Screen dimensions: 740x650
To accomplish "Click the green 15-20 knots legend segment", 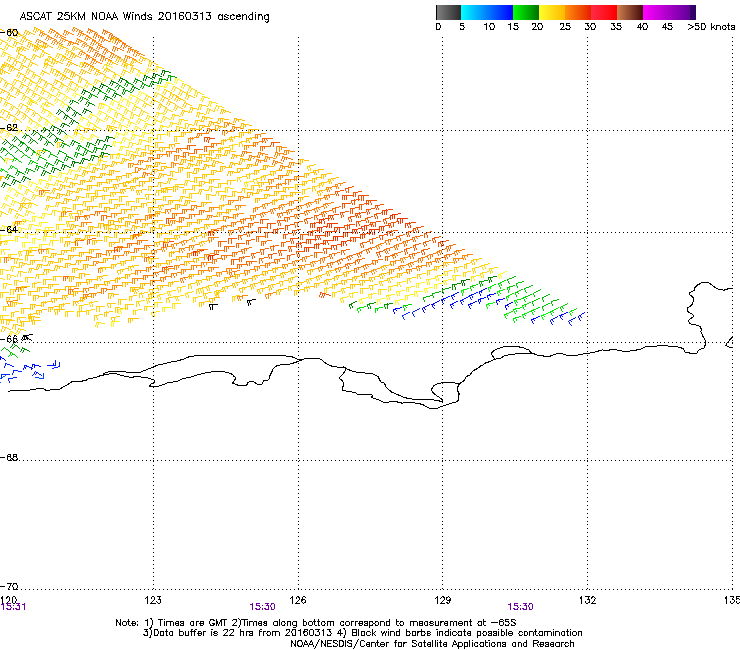I will (526, 12).
